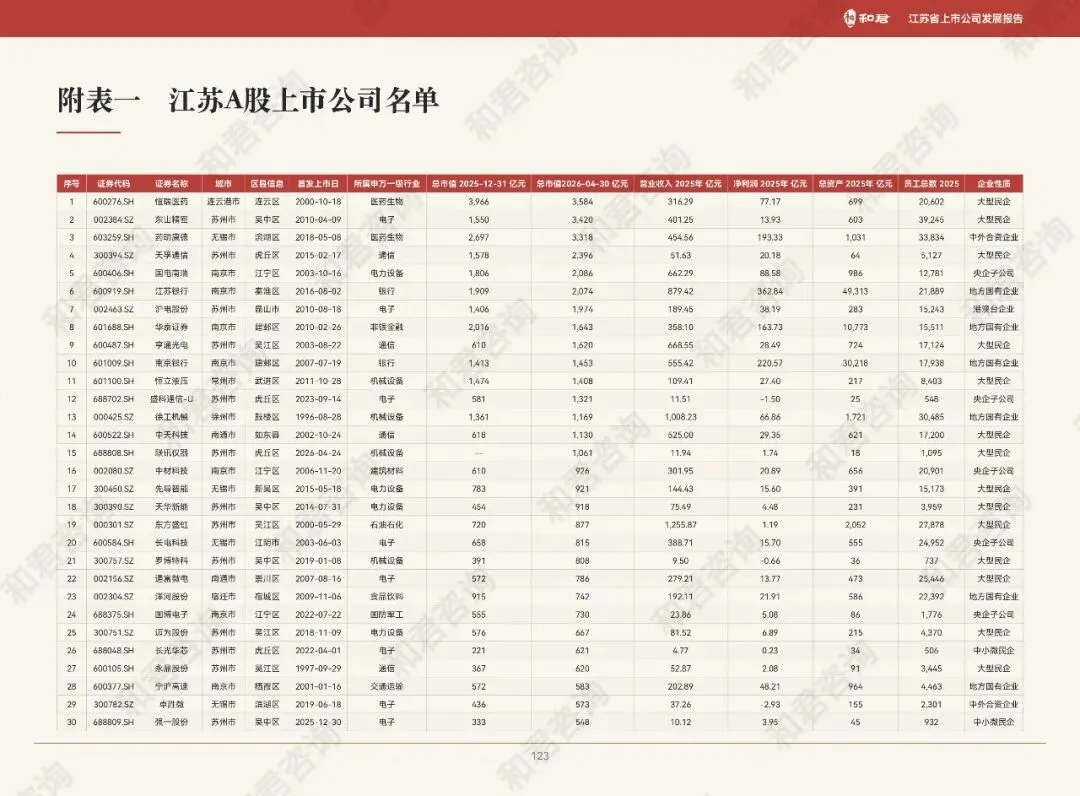Viewport: 1080px width, 796px height.
Task: Click the security code '002384.SZ'
Action: click(114, 220)
